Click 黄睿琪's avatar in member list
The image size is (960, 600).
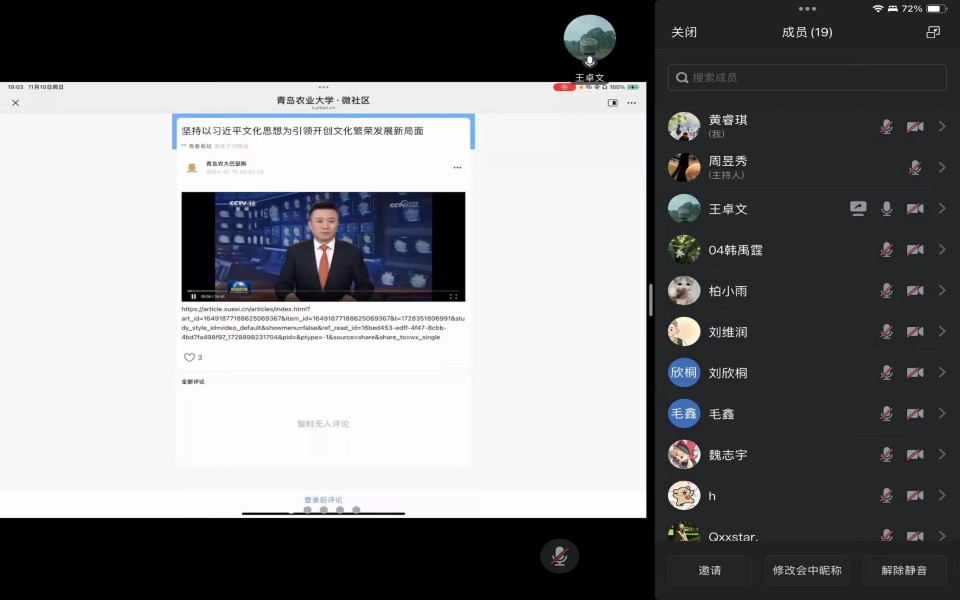tap(684, 126)
